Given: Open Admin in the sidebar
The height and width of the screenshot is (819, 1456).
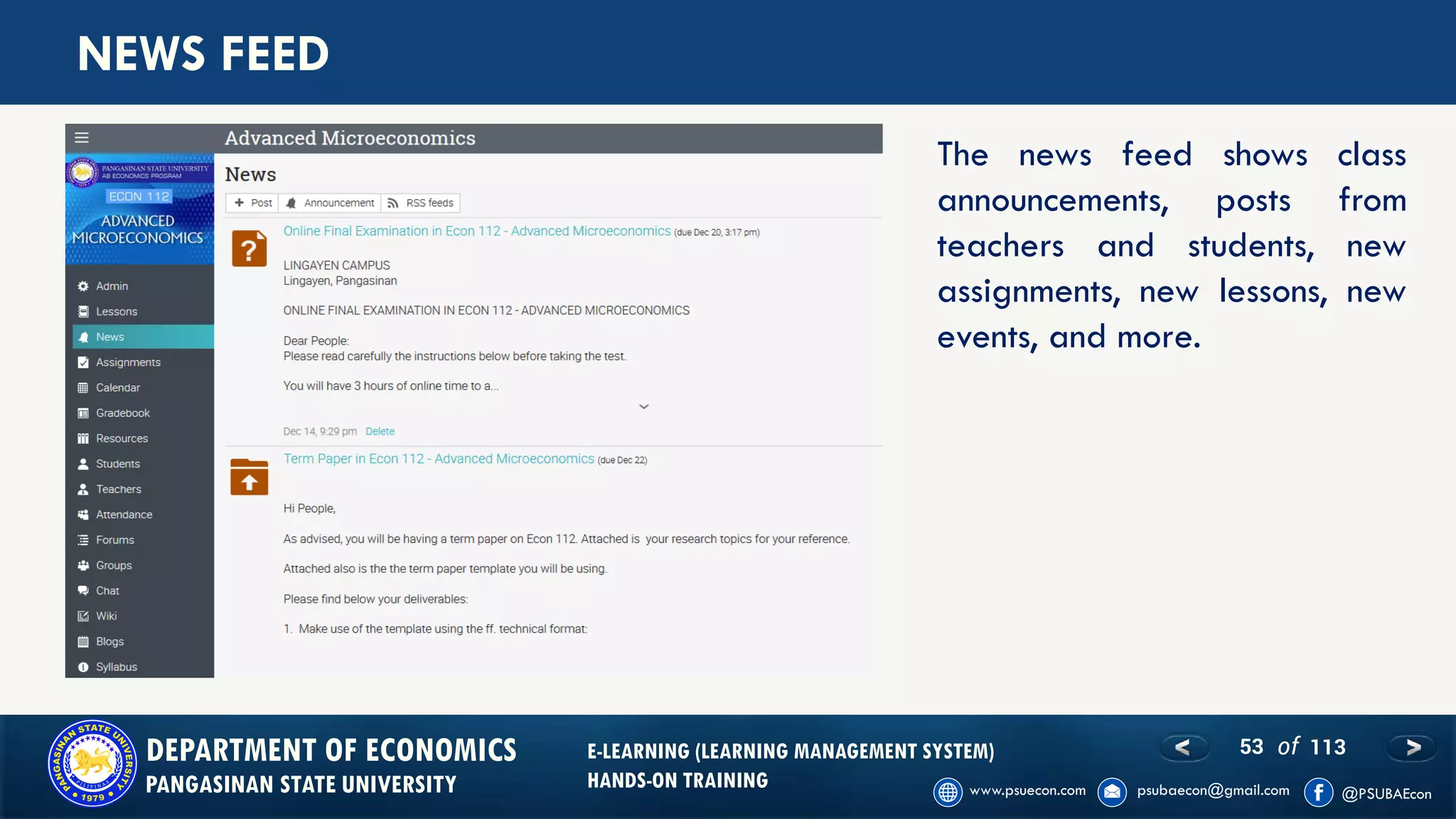Looking at the screenshot, I should coord(143,286).
